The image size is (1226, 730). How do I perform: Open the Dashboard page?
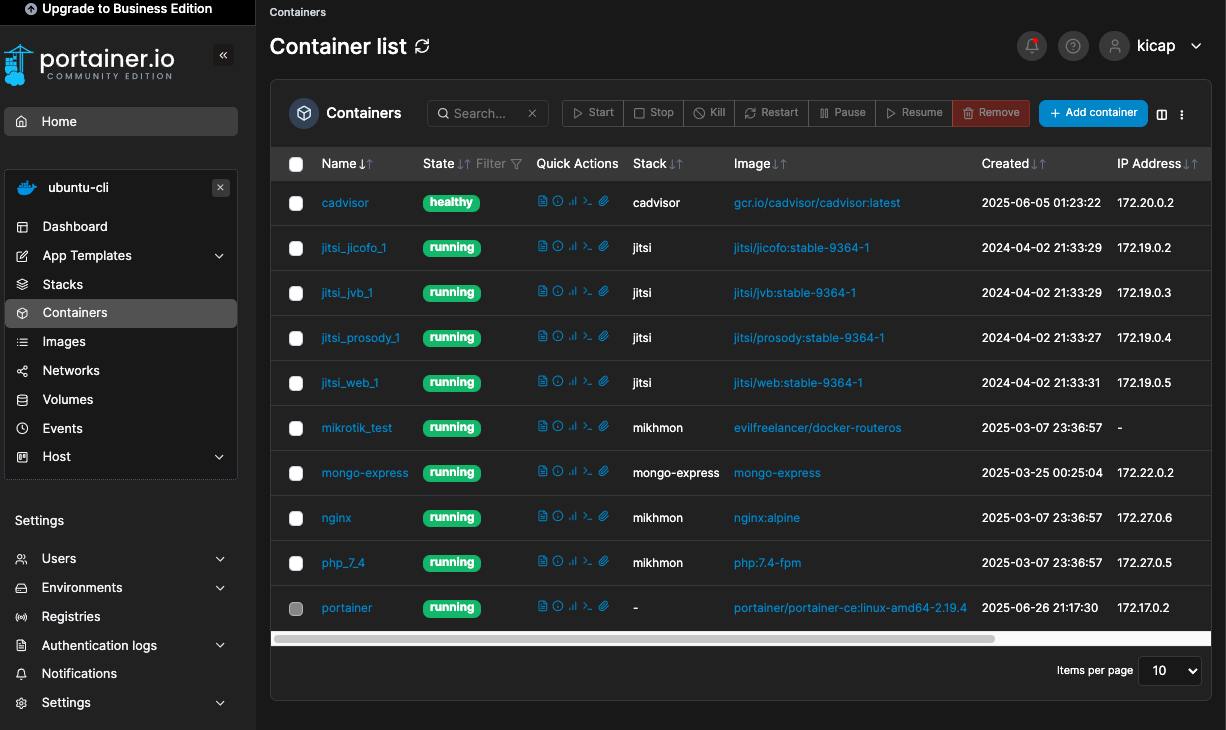tap(121, 227)
